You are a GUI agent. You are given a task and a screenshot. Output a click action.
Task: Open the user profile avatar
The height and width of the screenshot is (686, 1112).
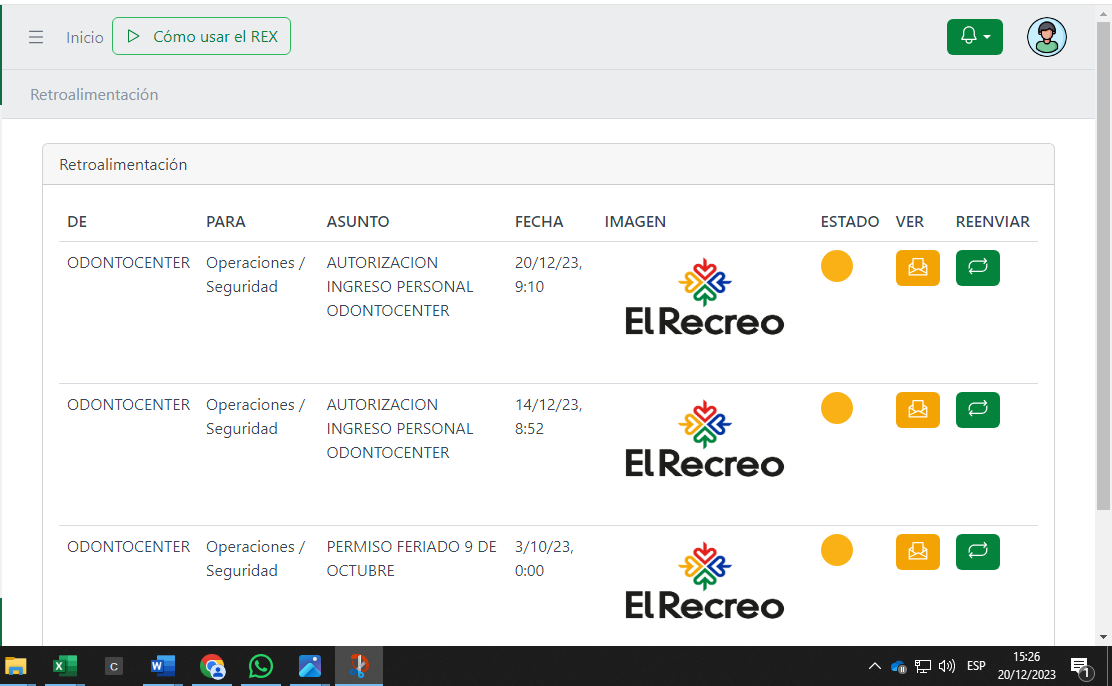click(1047, 37)
